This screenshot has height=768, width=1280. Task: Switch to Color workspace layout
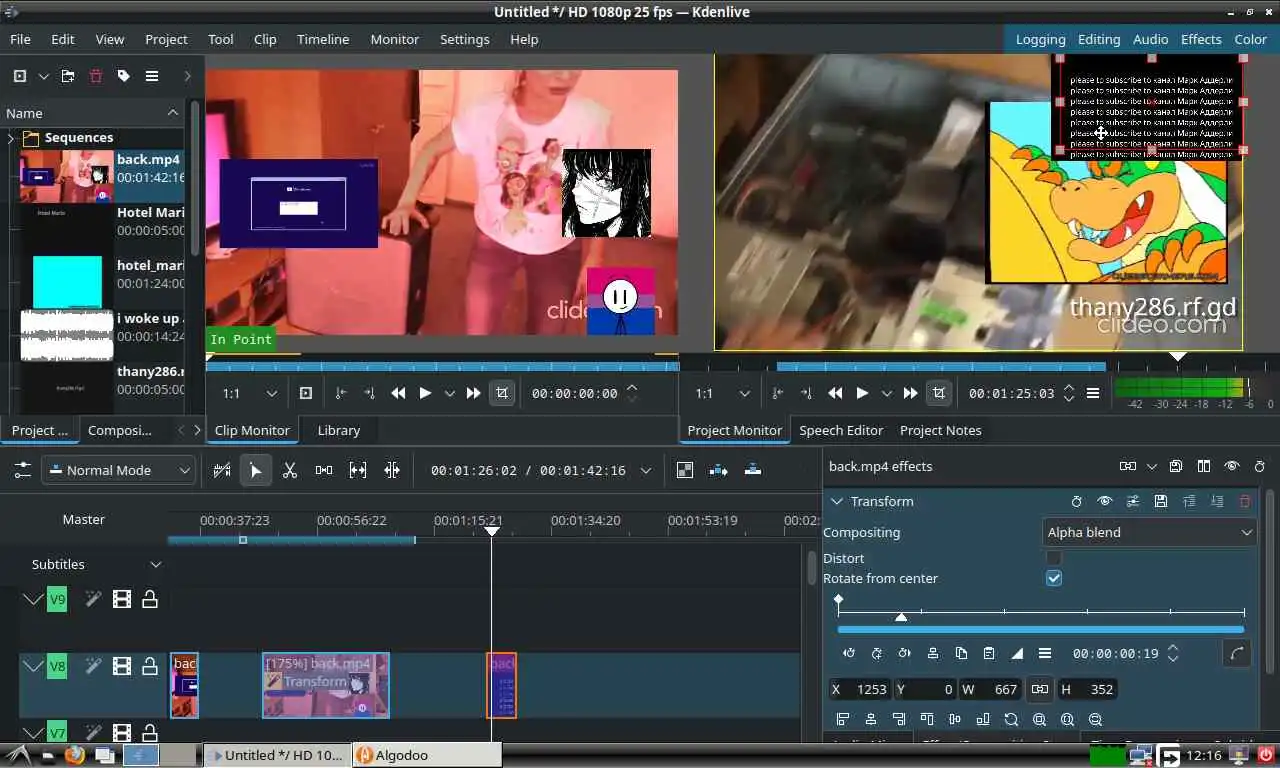pyautogui.click(x=1250, y=39)
